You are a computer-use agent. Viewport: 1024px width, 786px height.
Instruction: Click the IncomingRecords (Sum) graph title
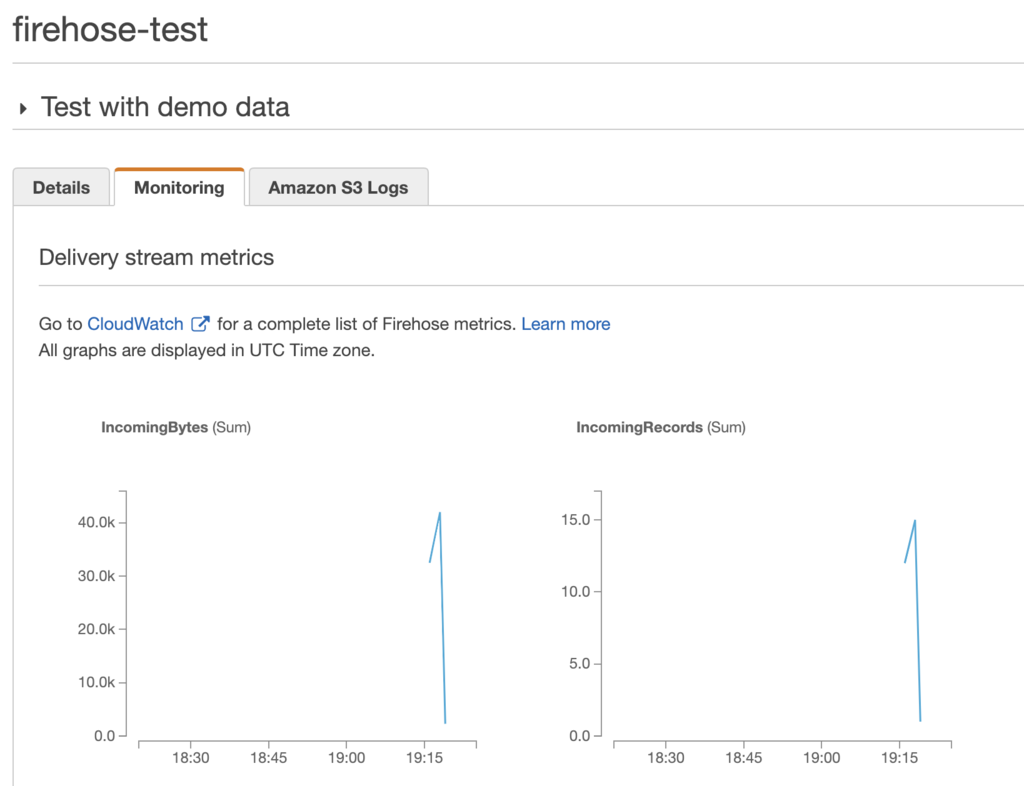[x=660, y=427]
